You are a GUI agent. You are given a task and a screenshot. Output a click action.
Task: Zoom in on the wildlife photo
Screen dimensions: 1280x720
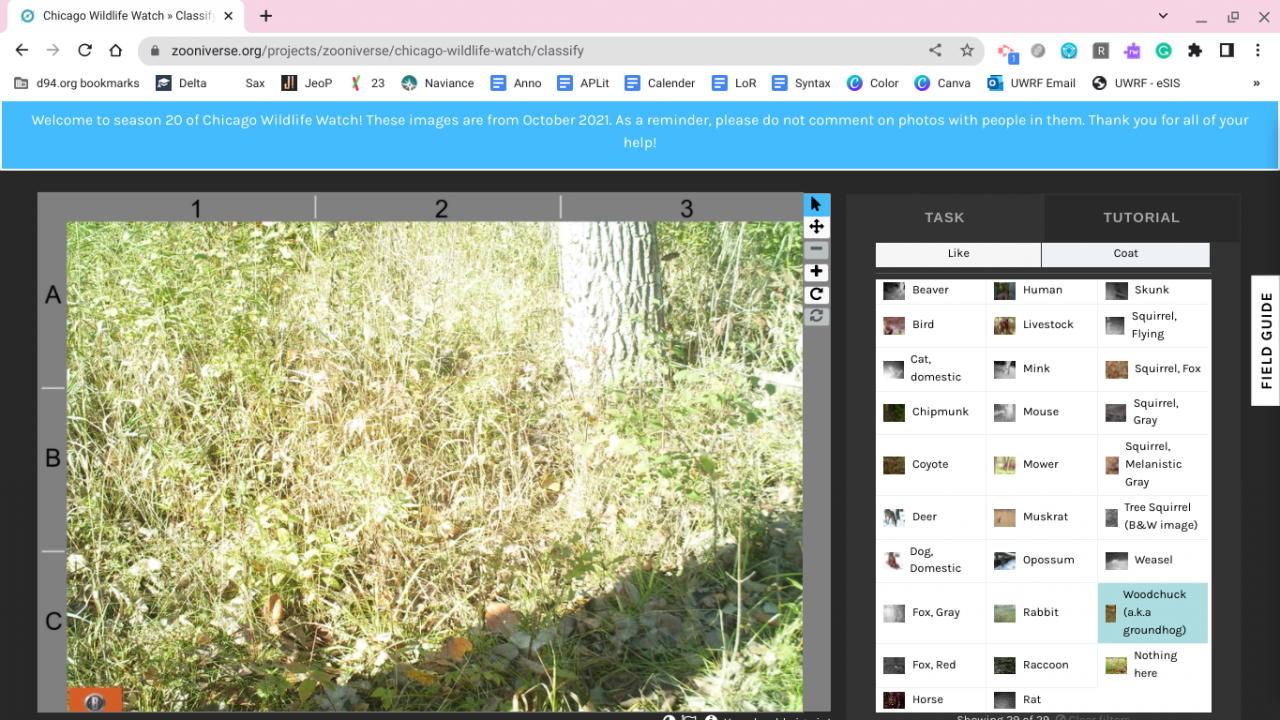click(x=816, y=271)
